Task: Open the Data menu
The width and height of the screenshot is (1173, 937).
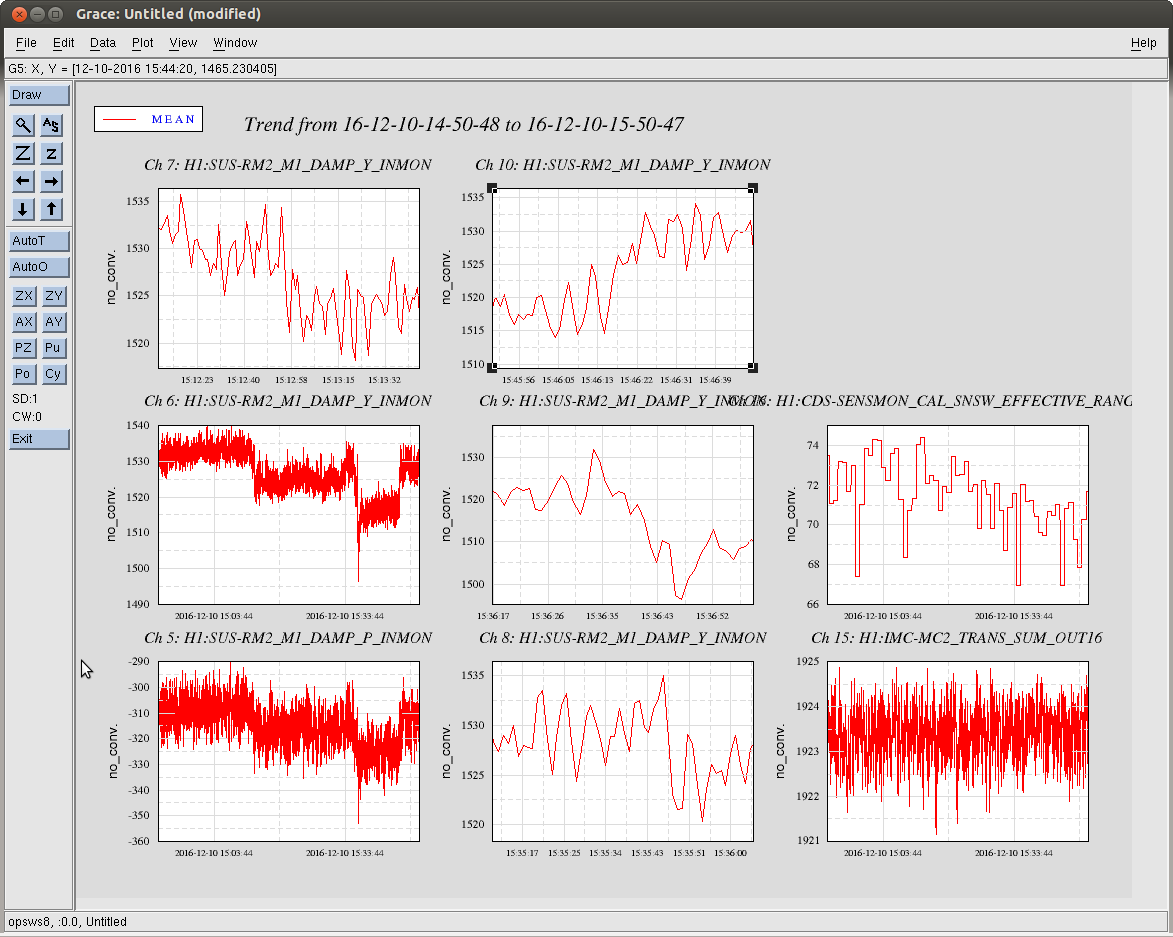Action: [102, 43]
